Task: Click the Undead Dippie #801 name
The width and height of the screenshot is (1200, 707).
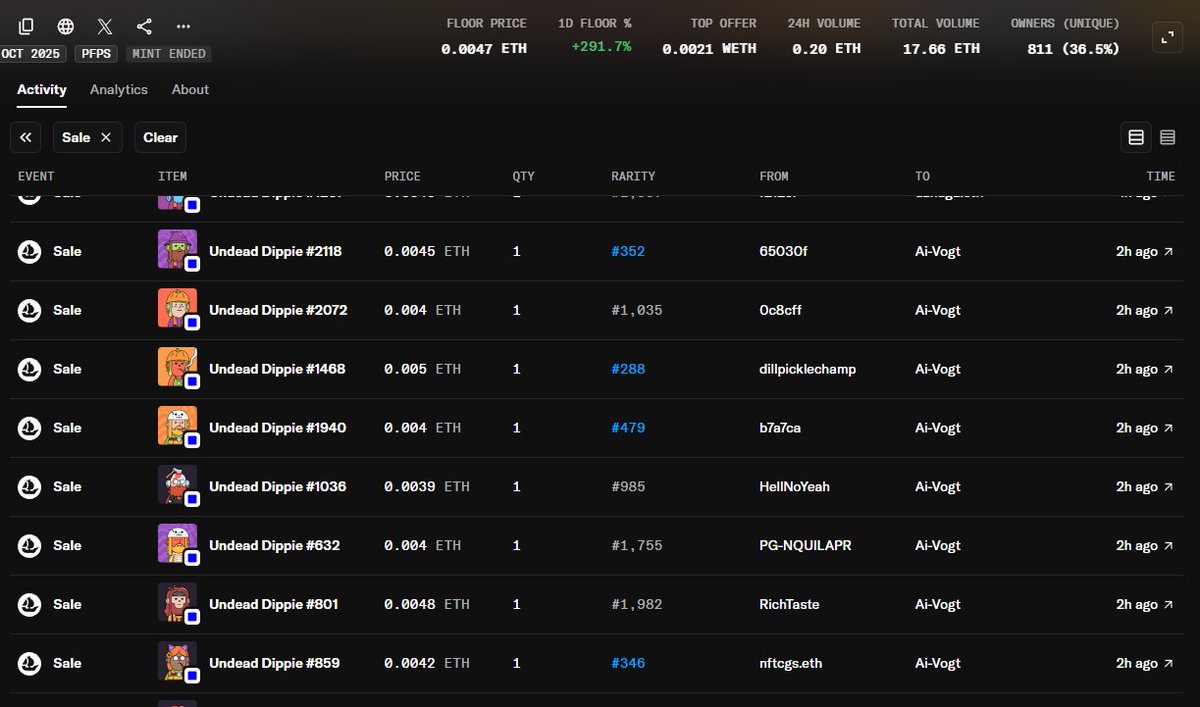Action: point(274,605)
